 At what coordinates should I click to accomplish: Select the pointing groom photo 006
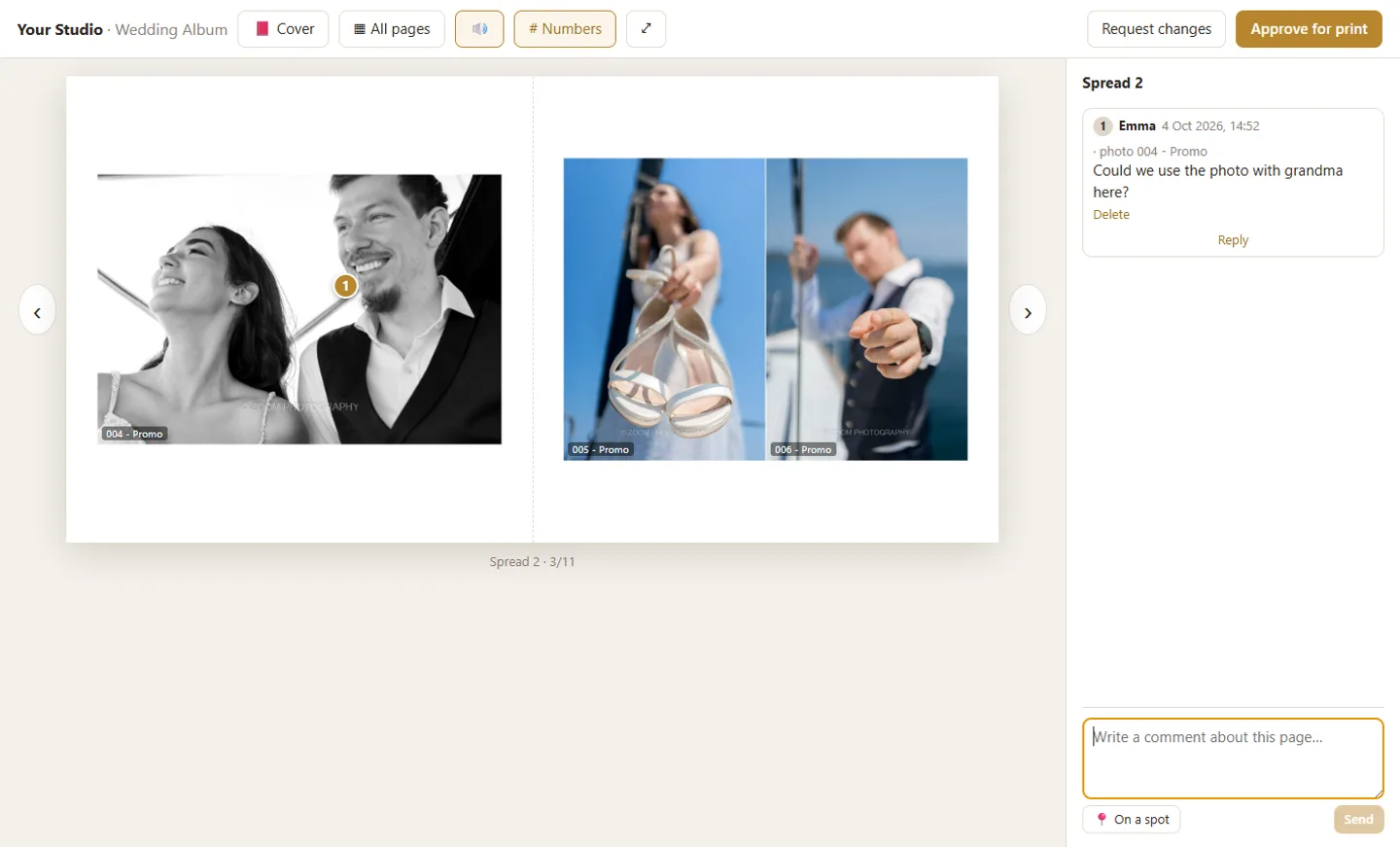click(867, 309)
